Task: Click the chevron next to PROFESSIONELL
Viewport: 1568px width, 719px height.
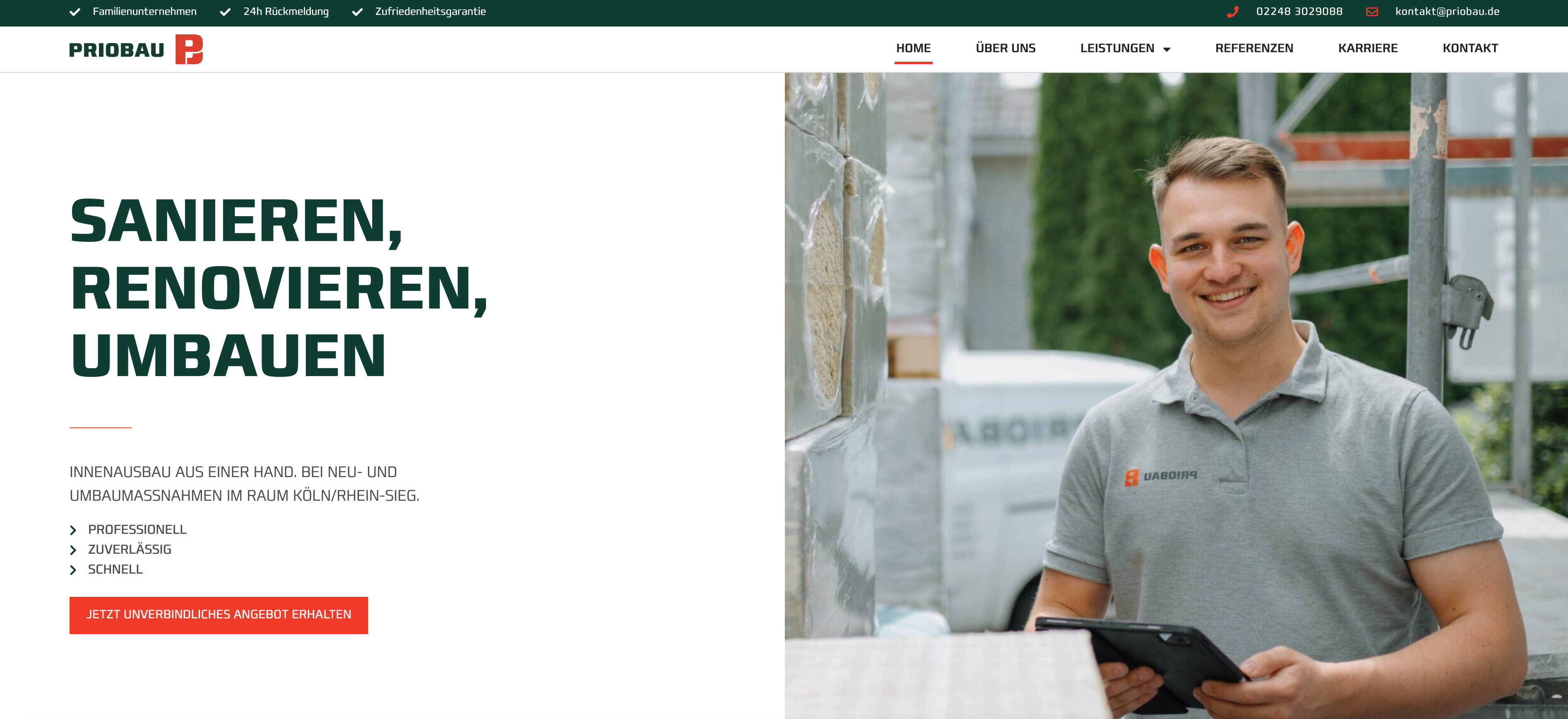Action: click(73, 530)
